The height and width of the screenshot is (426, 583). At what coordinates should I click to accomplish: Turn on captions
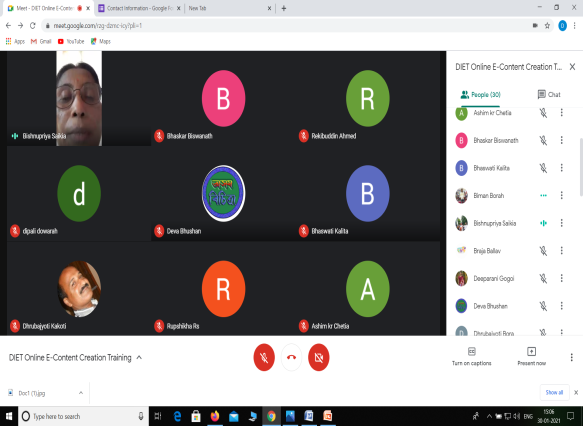[x=471, y=356]
